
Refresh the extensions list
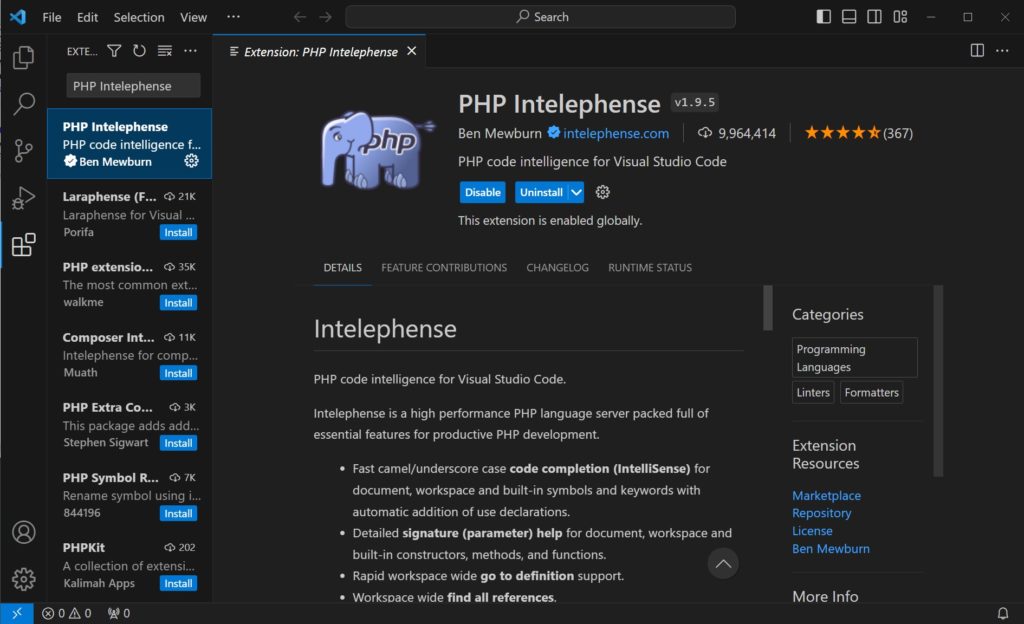point(139,51)
